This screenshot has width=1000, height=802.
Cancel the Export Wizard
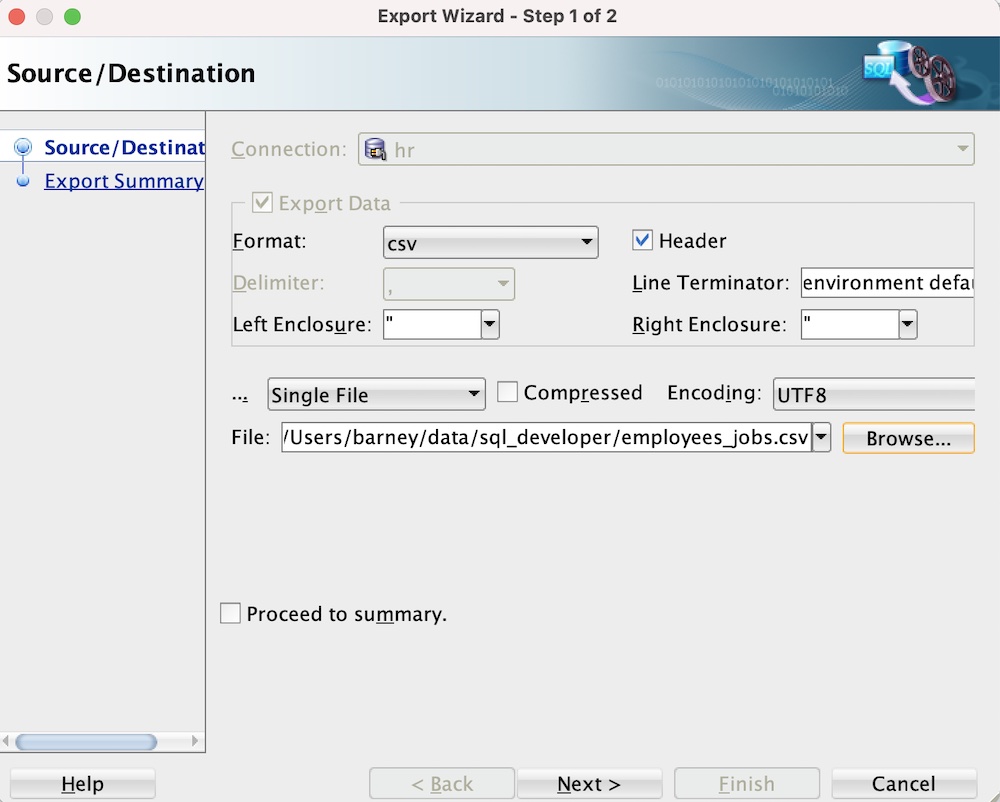(x=904, y=784)
